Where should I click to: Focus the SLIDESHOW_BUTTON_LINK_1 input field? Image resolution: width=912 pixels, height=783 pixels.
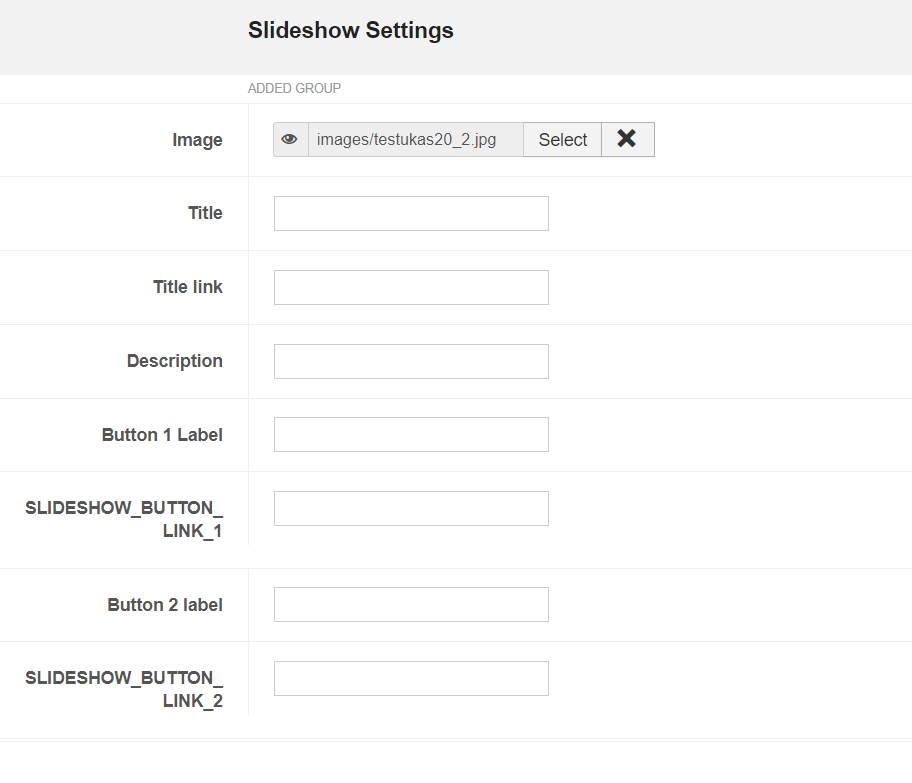point(411,508)
